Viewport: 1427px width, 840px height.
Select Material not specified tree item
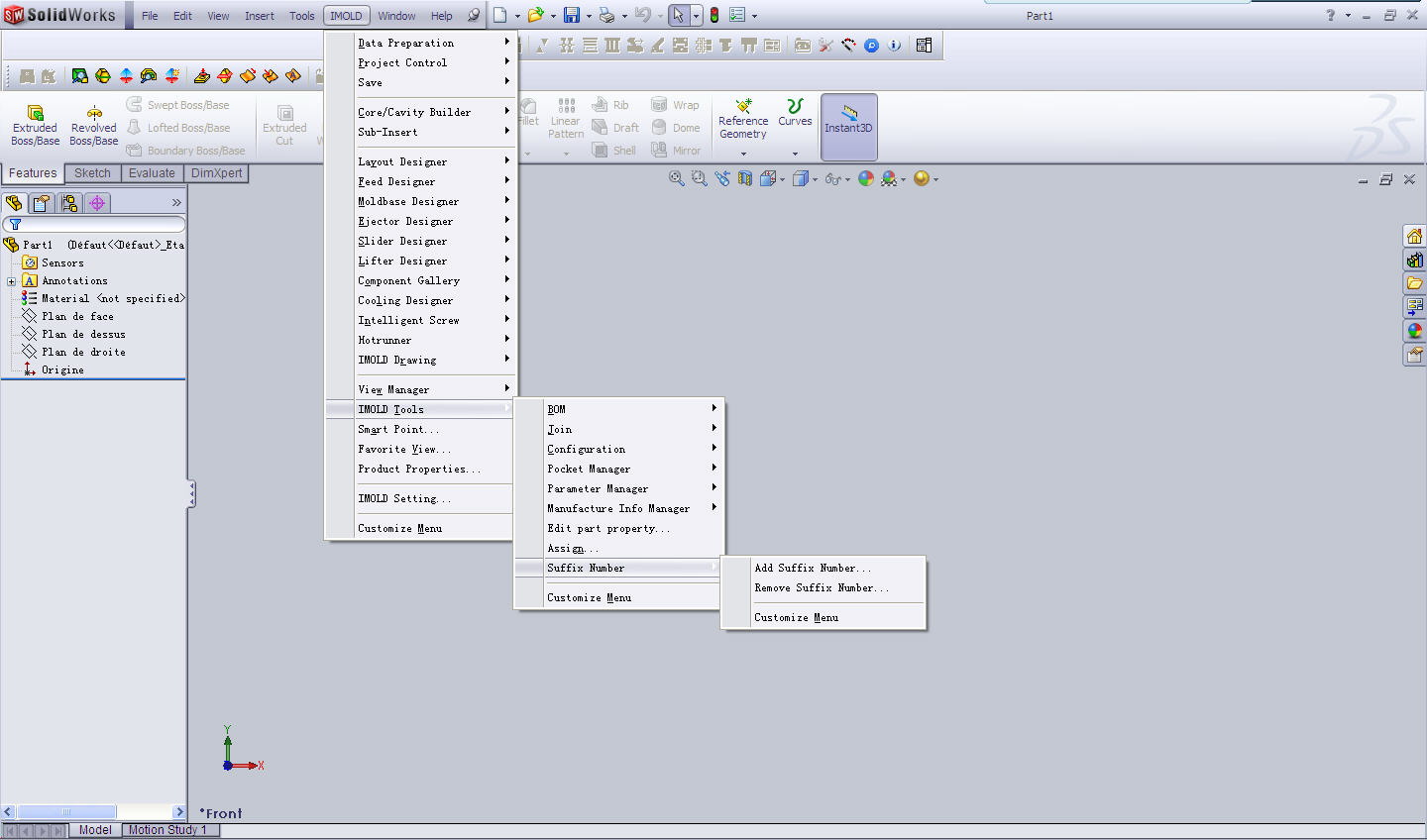coord(103,298)
